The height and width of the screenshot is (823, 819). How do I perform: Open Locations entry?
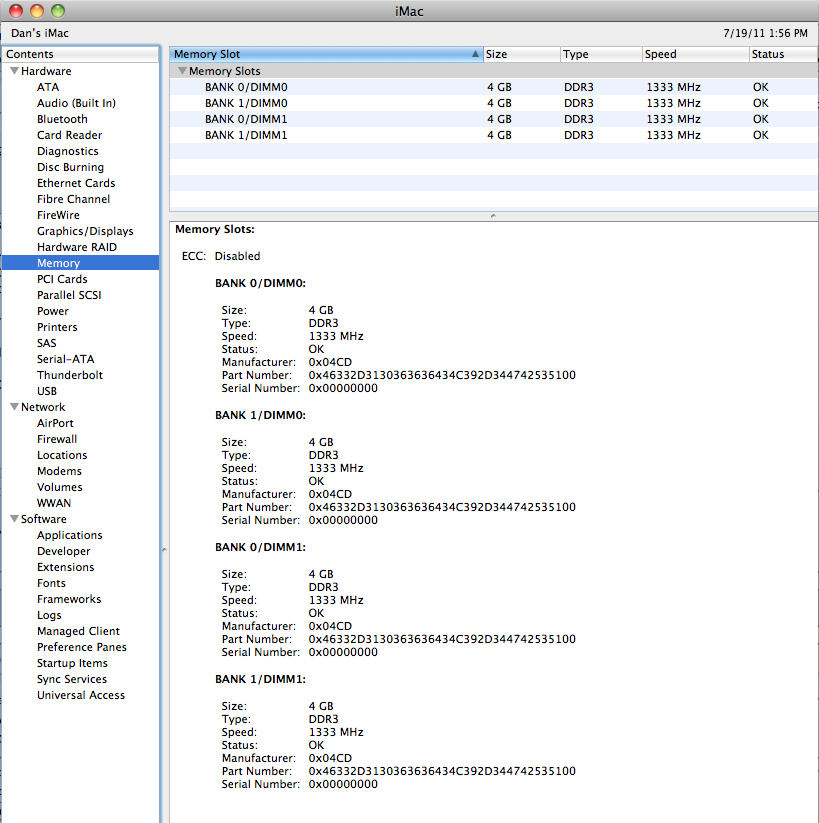62,455
